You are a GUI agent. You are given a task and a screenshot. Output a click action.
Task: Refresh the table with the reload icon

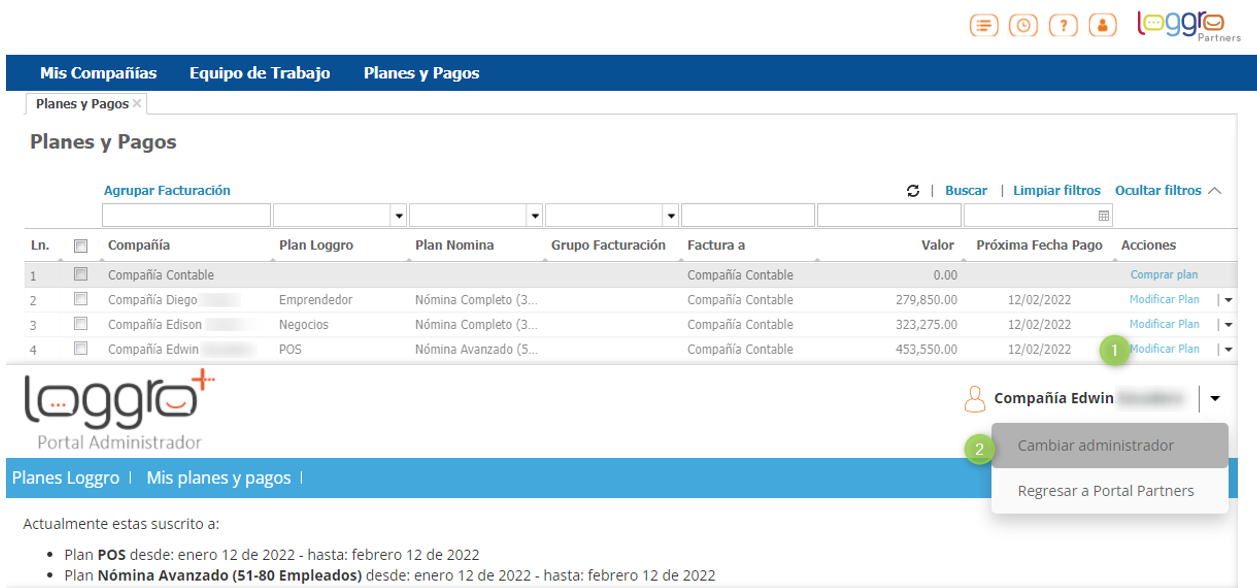913,191
